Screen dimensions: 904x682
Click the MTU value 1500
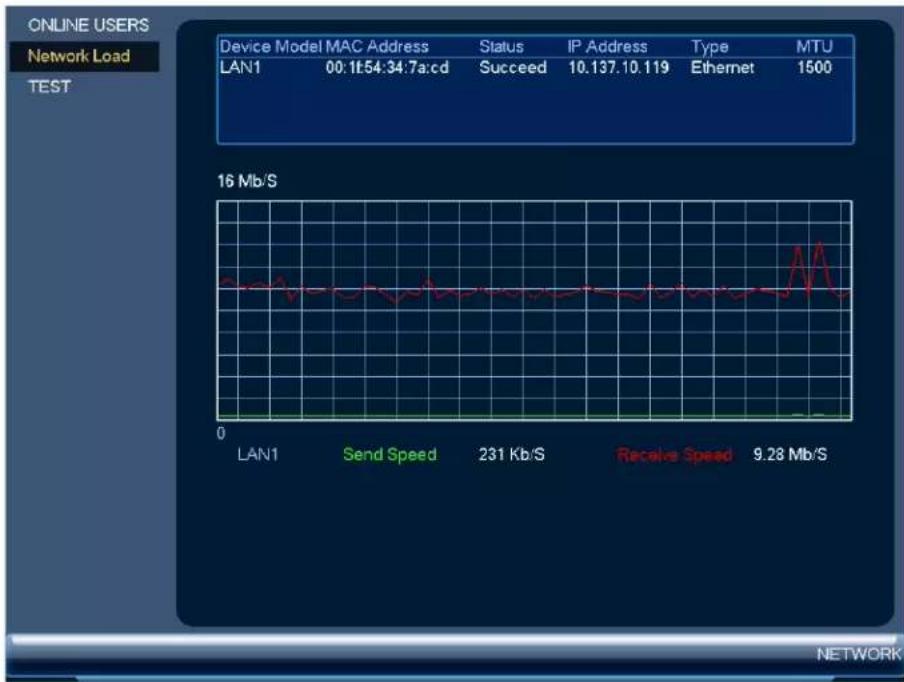(x=814, y=67)
